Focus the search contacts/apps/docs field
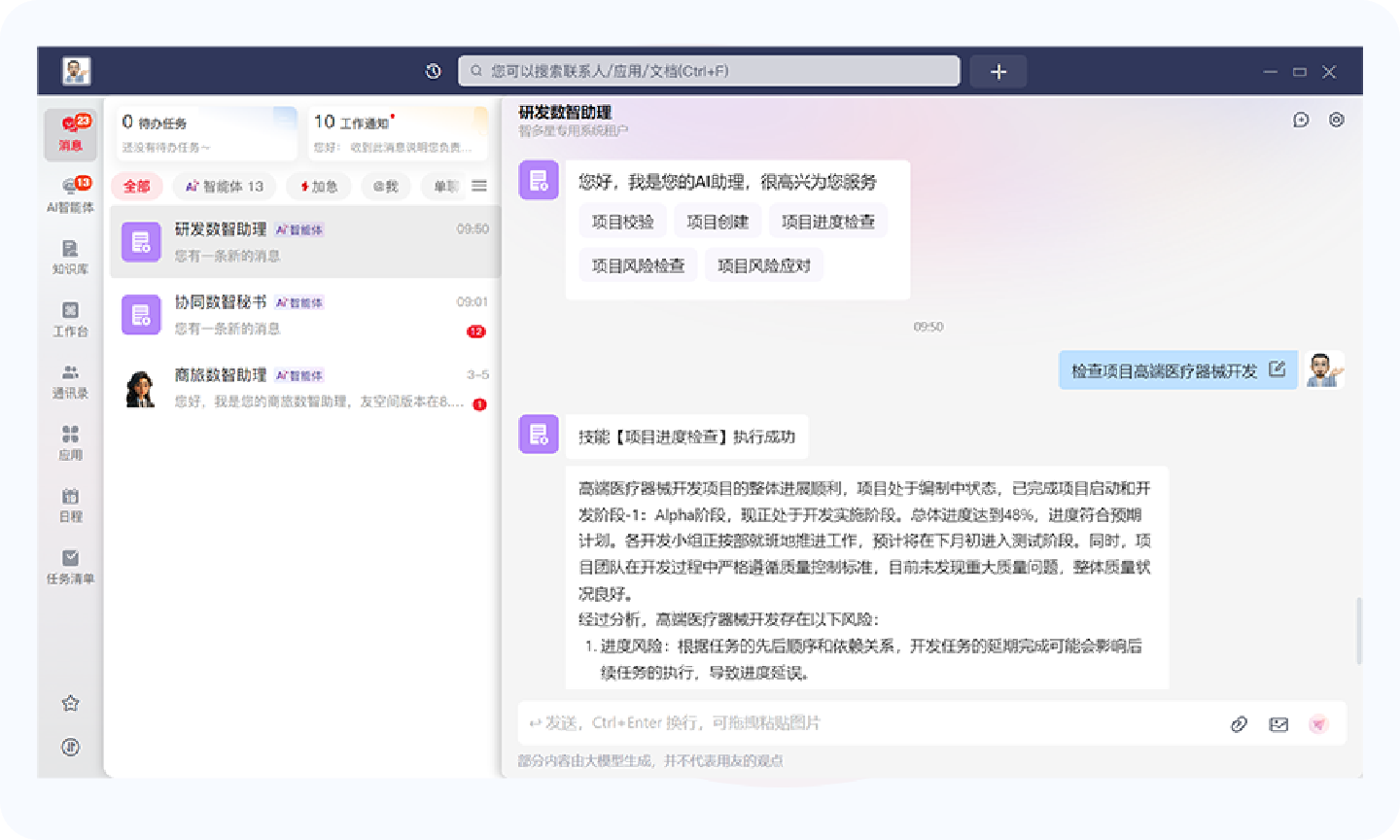 (x=709, y=71)
